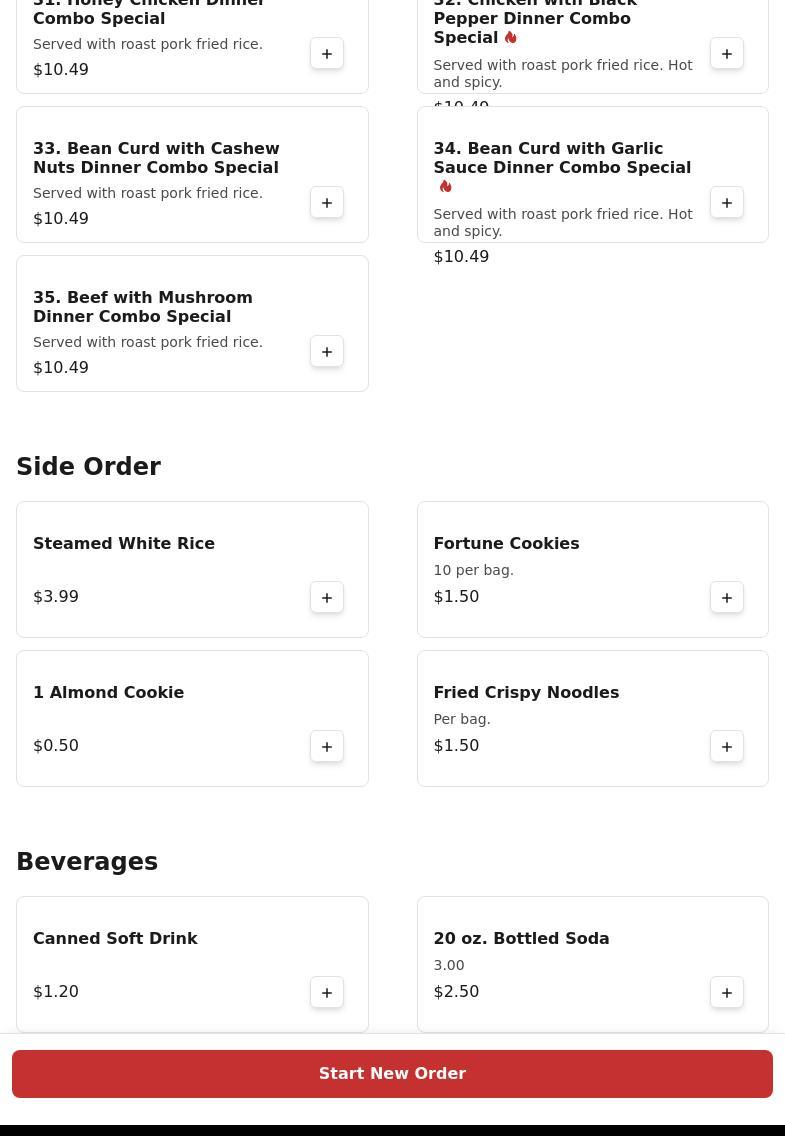The image size is (785, 1136).
Task: Add Fried Crispy Noodles bag
Action: tap(727, 747)
